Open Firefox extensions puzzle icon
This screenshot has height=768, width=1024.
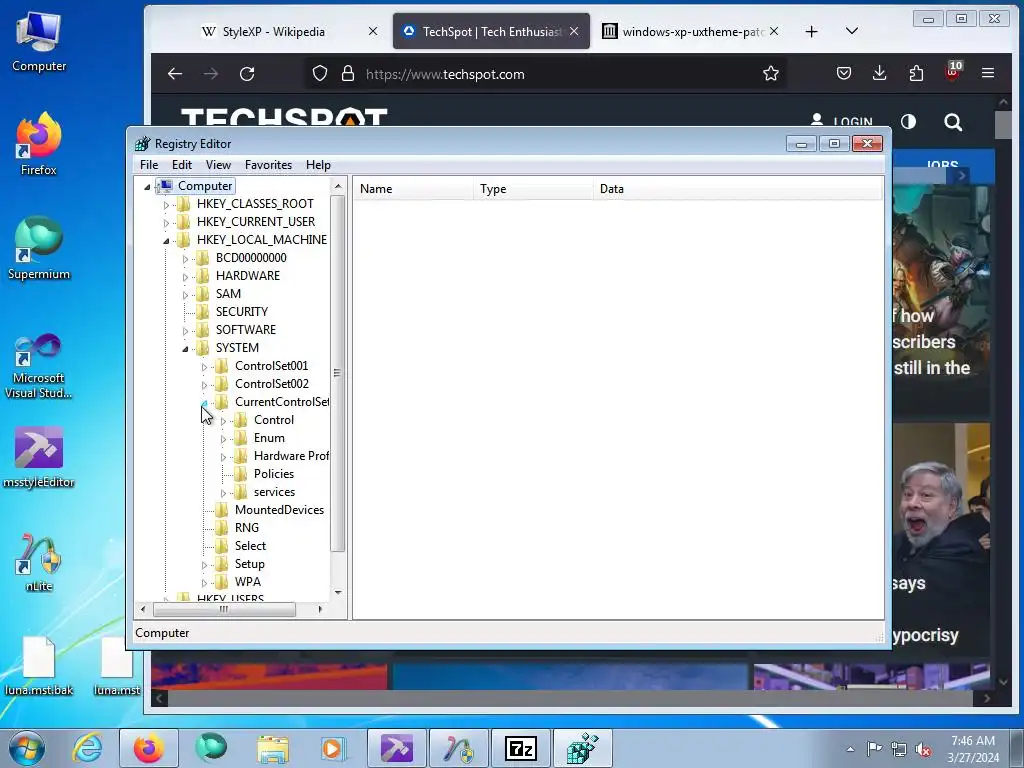coord(916,73)
